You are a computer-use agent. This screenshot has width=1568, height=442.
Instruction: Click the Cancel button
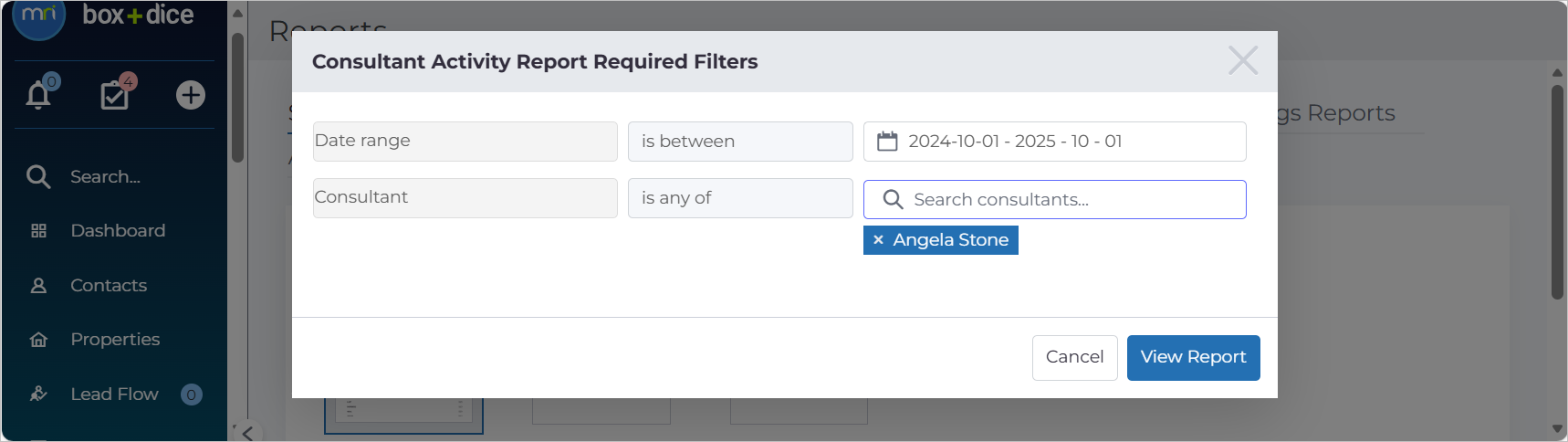tap(1075, 358)
